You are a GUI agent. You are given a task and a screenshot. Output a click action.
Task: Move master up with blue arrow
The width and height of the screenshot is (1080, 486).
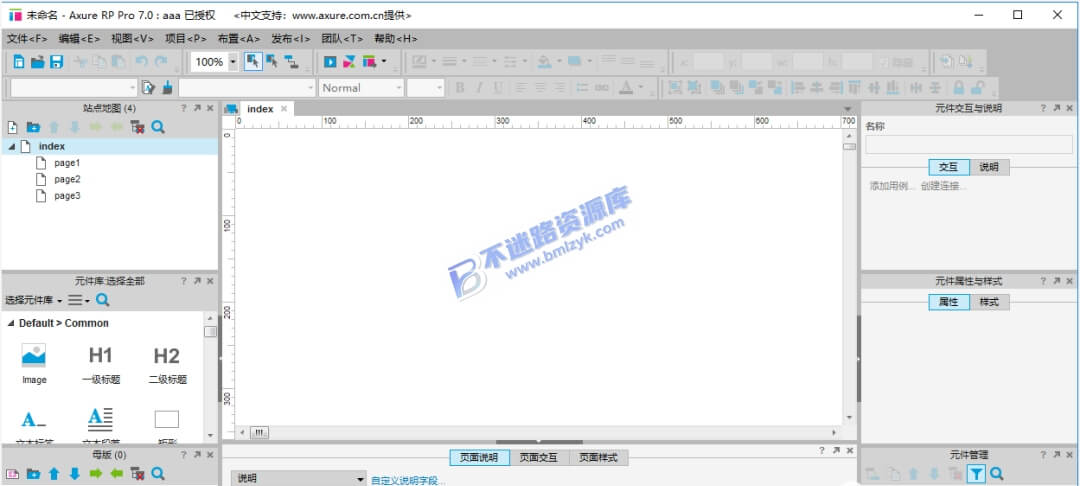[54, 474]
